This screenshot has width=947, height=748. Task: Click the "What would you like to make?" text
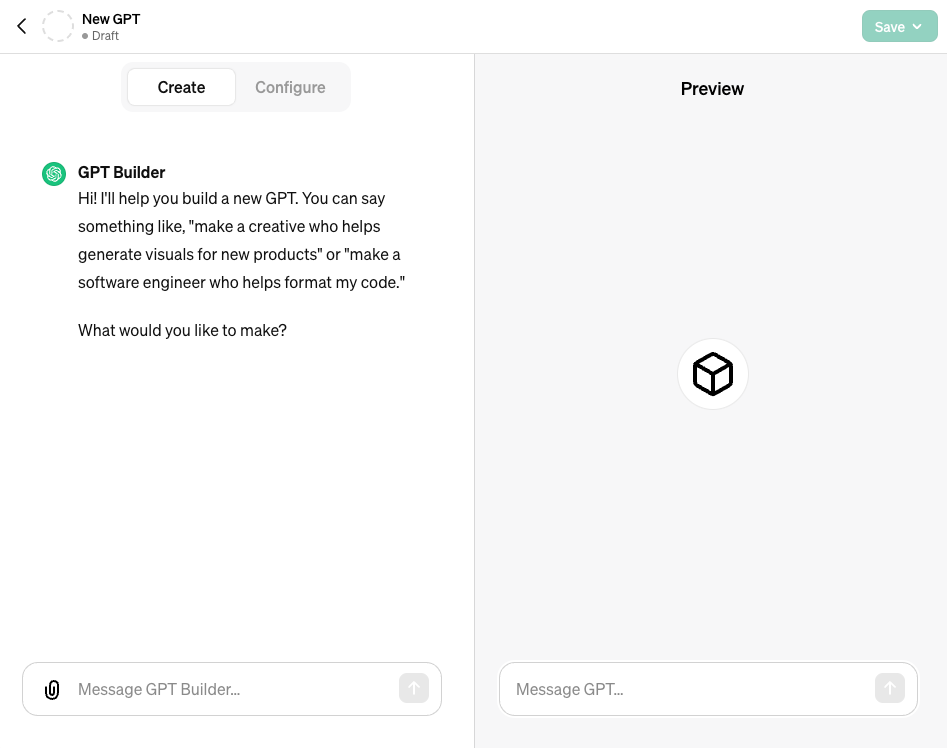click(x=182, y=330)
